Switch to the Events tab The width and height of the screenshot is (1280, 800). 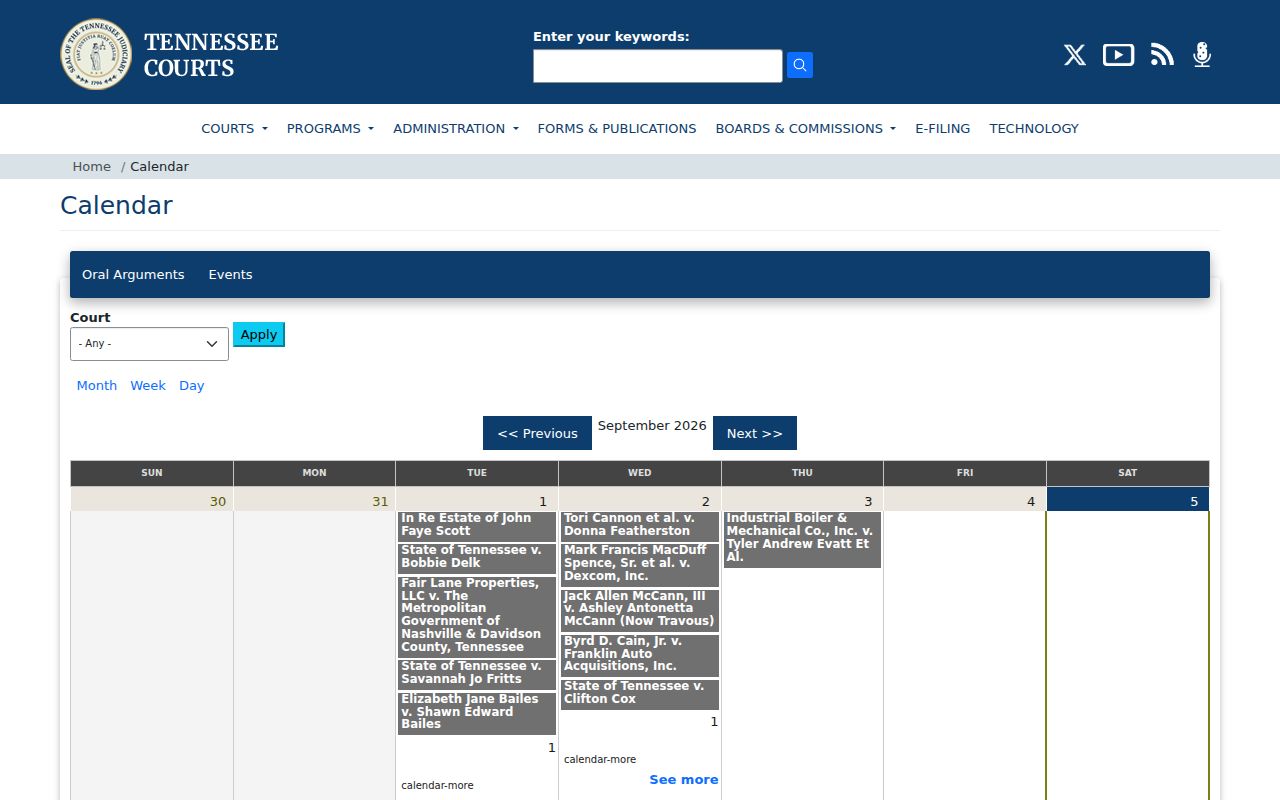click(230, 274)
